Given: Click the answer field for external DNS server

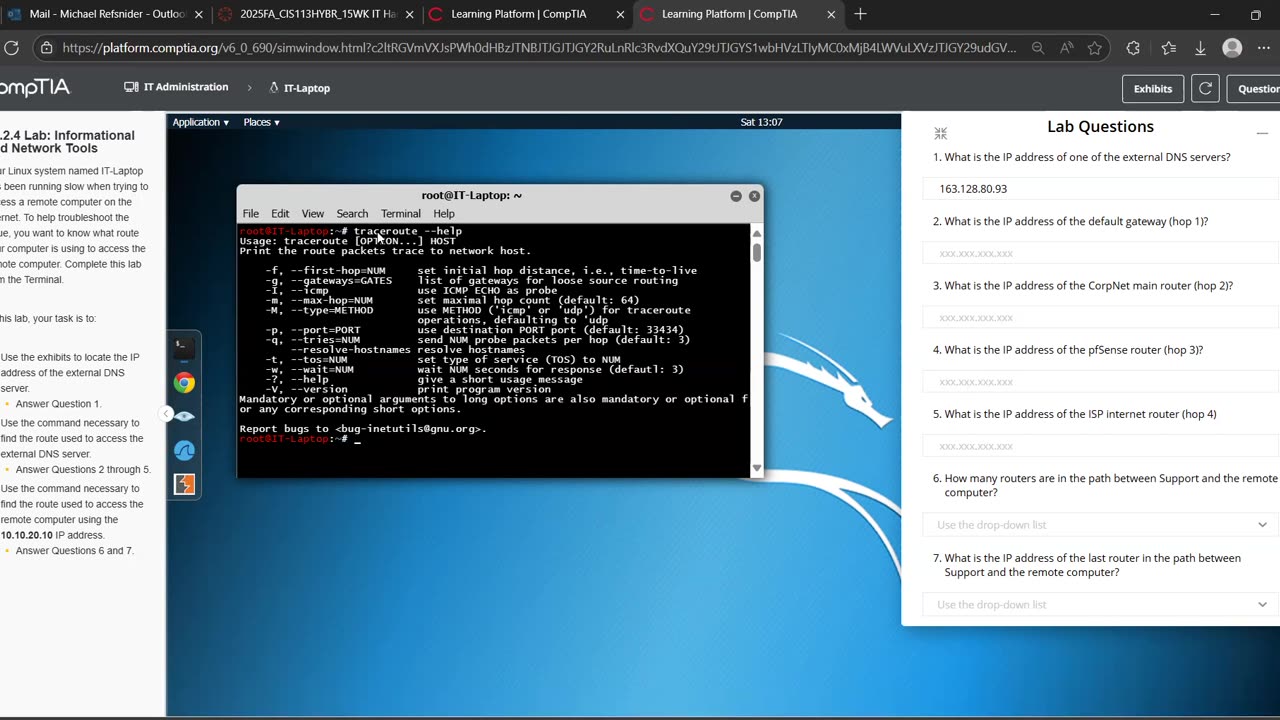Looking at the screenshot, I should [x=1100, y=188].
